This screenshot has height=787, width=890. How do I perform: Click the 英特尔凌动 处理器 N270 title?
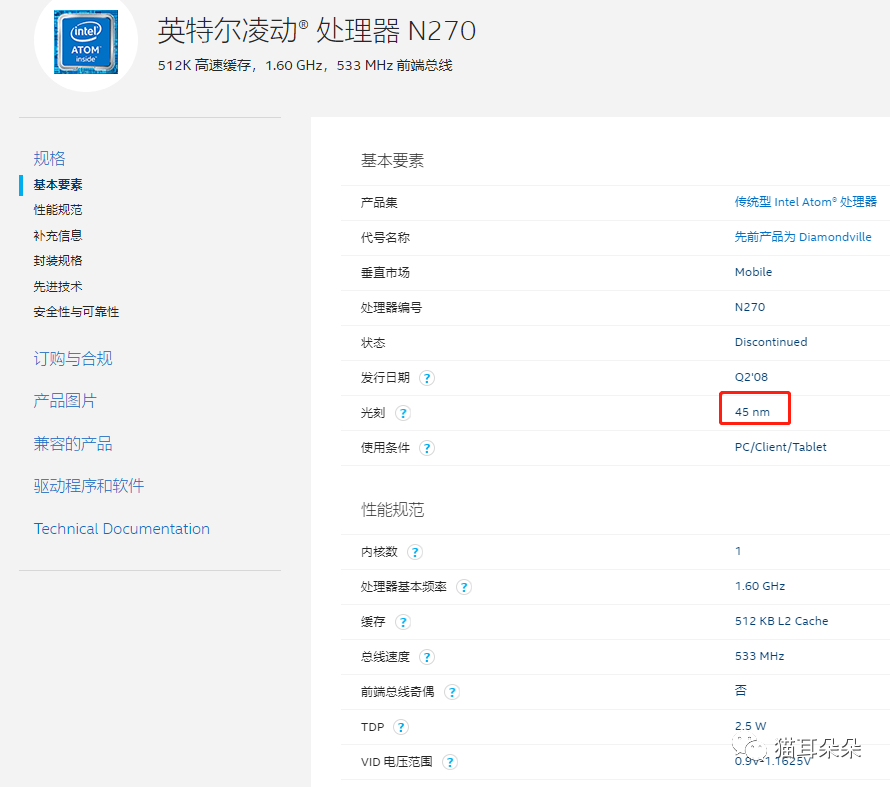317,31
